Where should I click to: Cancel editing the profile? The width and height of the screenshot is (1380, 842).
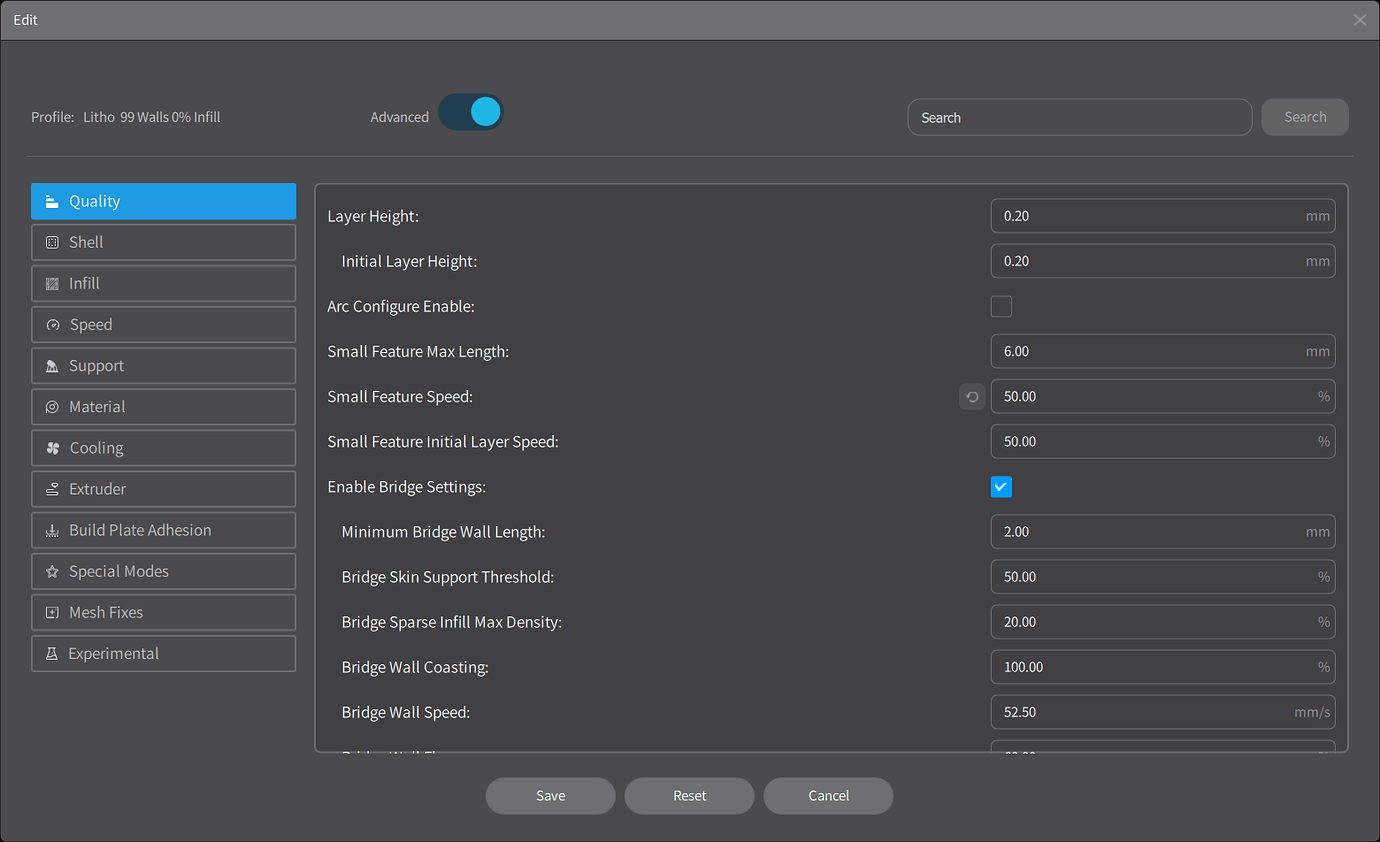point(828,795)
